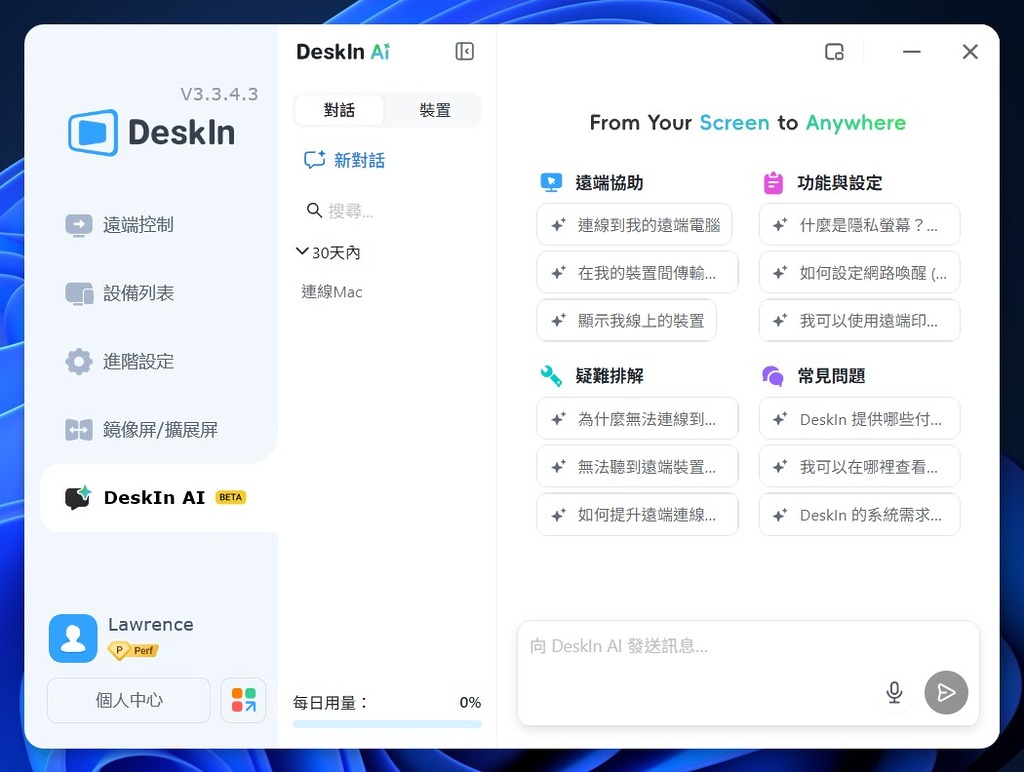Switch to the 裝置 tab

pos(434,111)
